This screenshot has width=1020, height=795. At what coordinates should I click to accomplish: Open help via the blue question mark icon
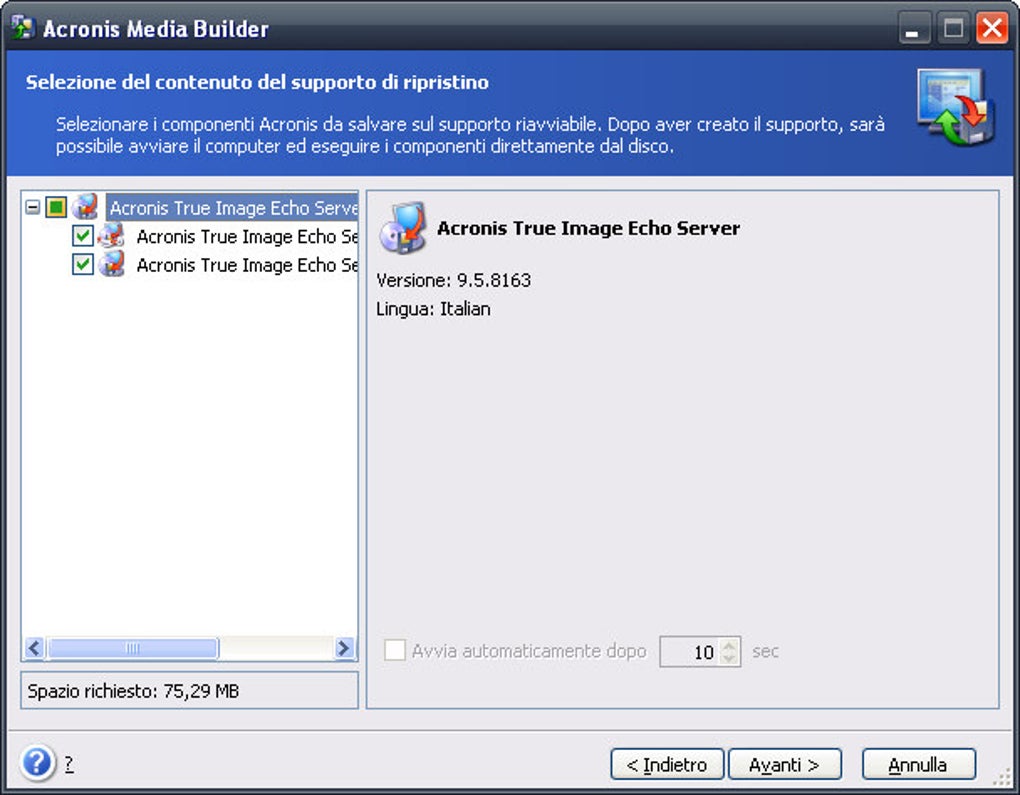(37, 762)
